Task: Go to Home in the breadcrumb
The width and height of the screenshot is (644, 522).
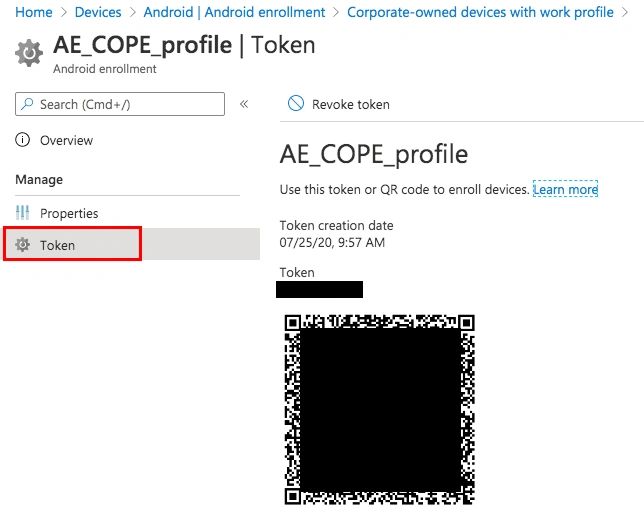Action: [34, 12]
